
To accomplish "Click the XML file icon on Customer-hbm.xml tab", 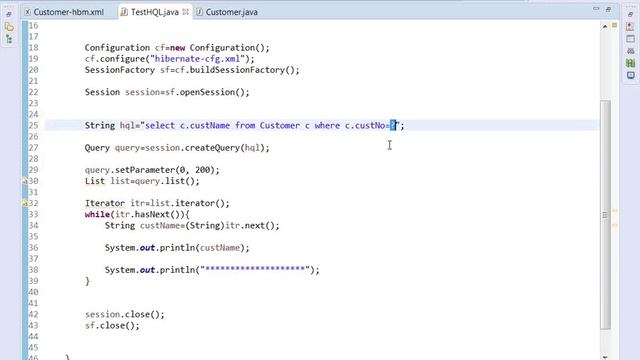I will (x=27, y=12).
